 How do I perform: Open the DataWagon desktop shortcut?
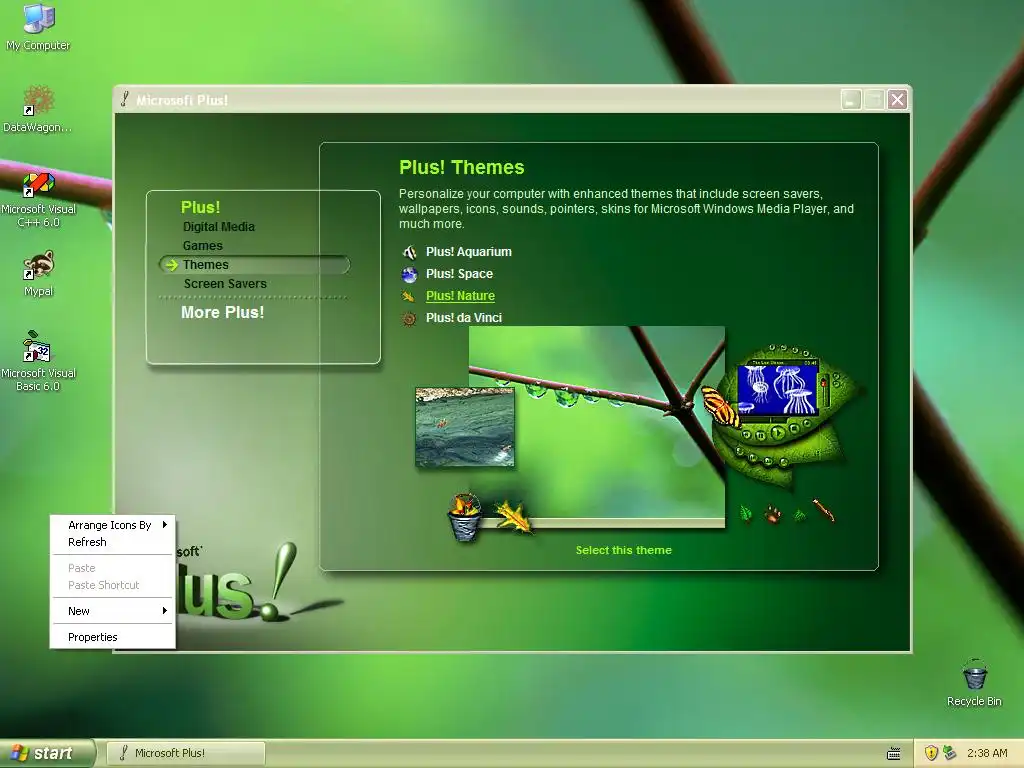pyautogui.click(x=38, y=108)
